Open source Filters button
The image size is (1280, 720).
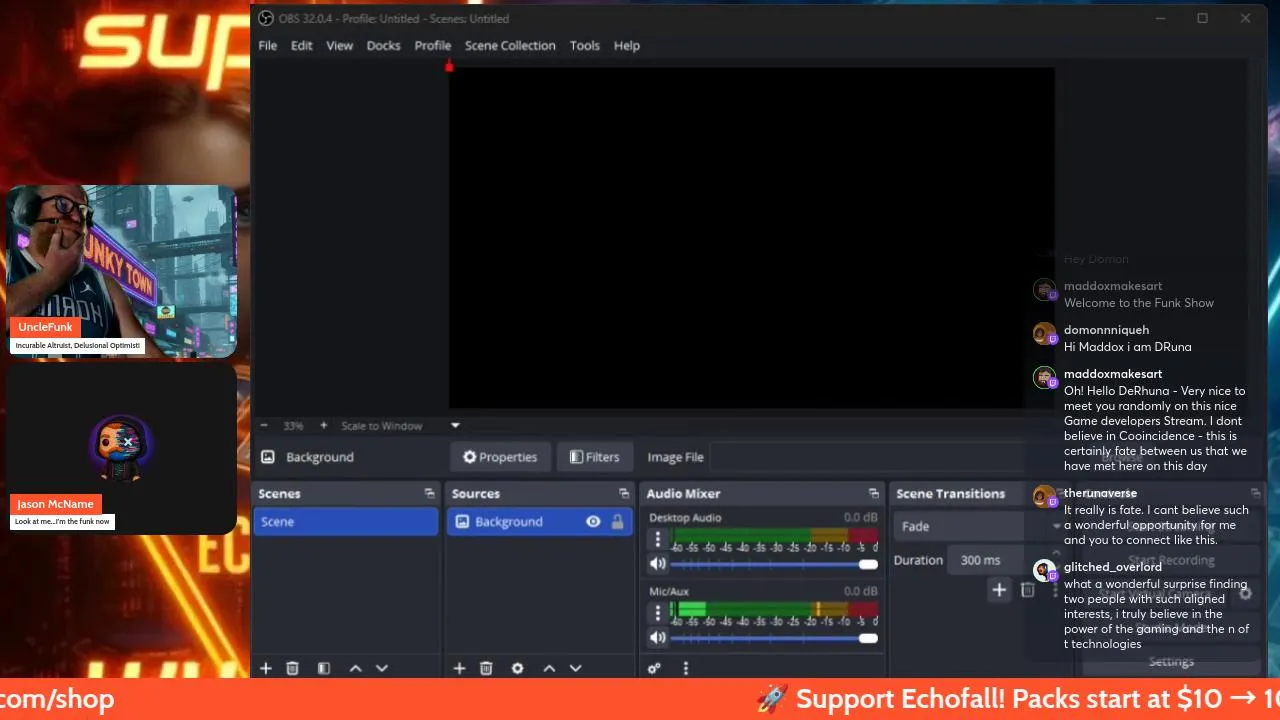pos(594,457)
